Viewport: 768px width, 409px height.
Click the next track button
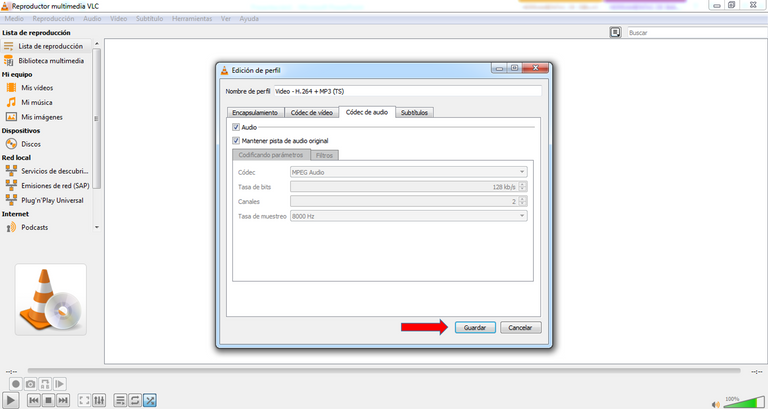(x=63, y=400)
